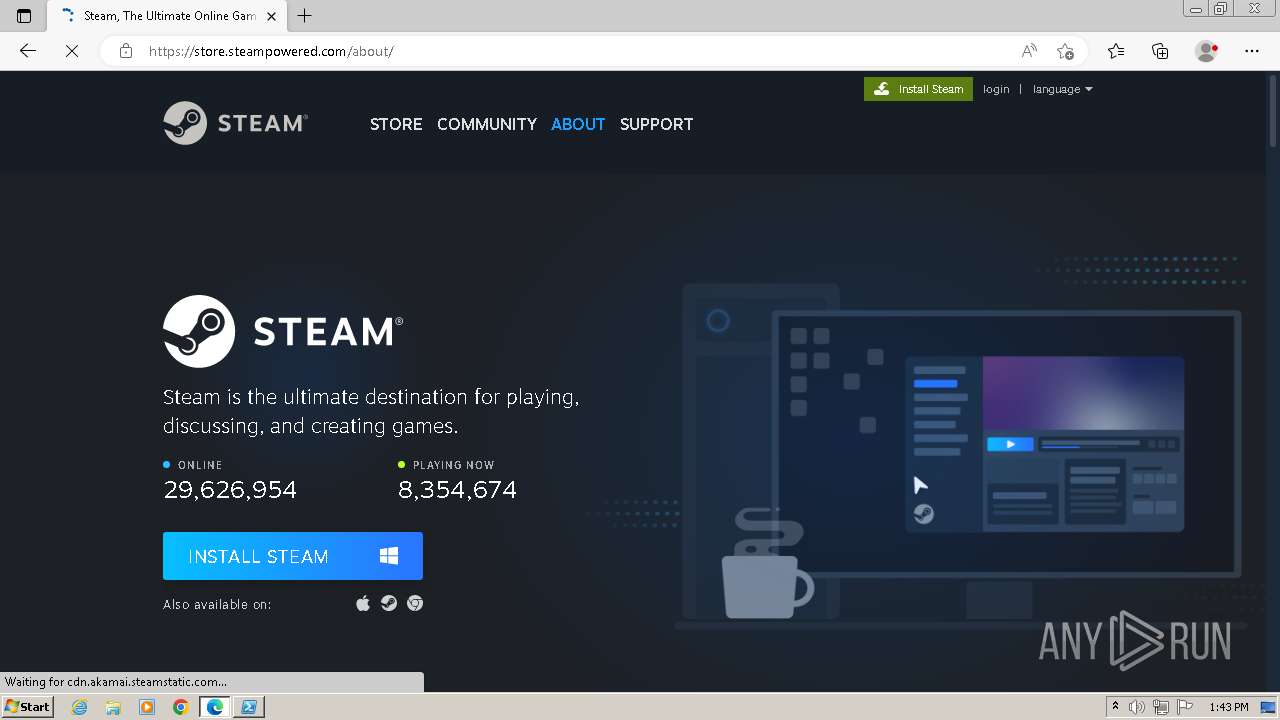Open the STORE menu
Viewport: 1280px width, 720px height.
396,124
